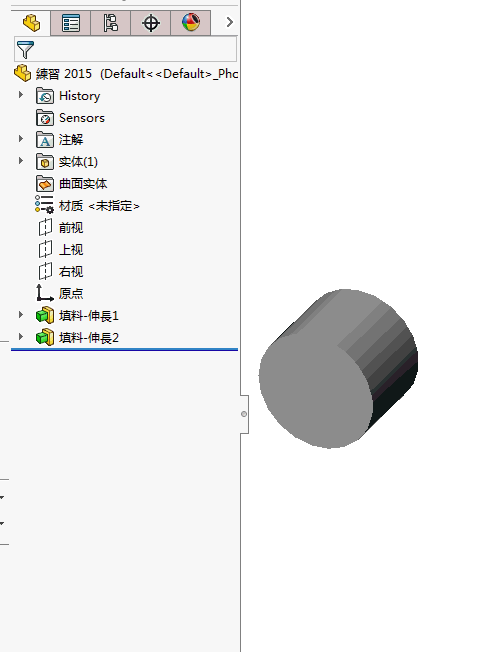Click the 上视 top plane icon

coord(45,249)
